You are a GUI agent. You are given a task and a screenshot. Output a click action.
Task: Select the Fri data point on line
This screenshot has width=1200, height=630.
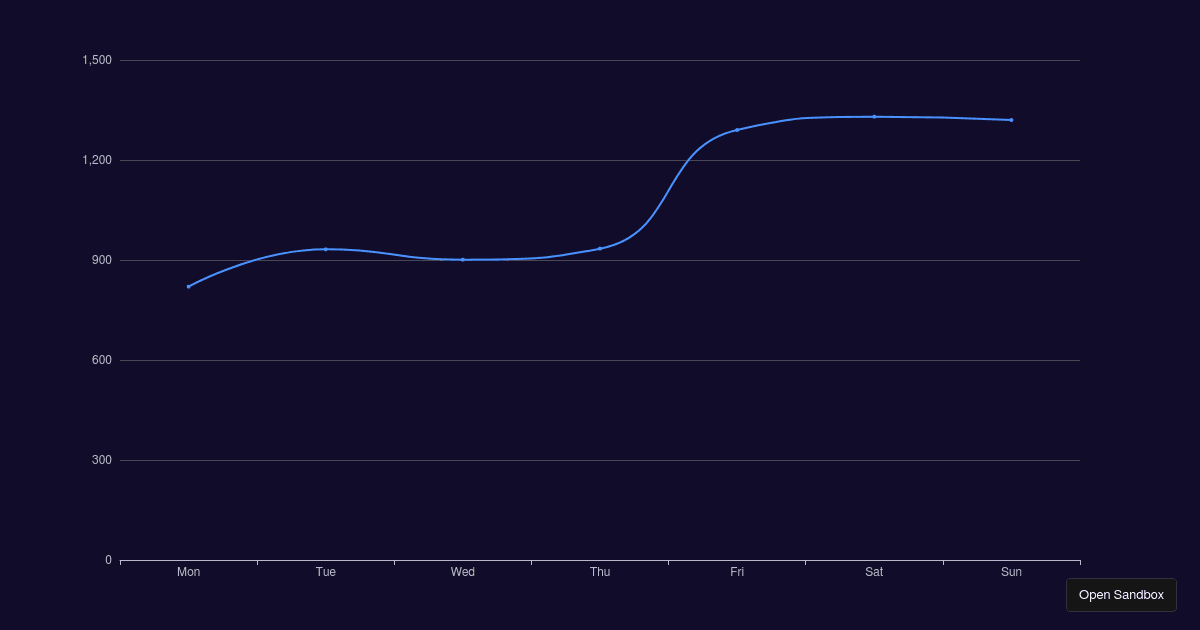pyautogui.click(x=737, y=130)
